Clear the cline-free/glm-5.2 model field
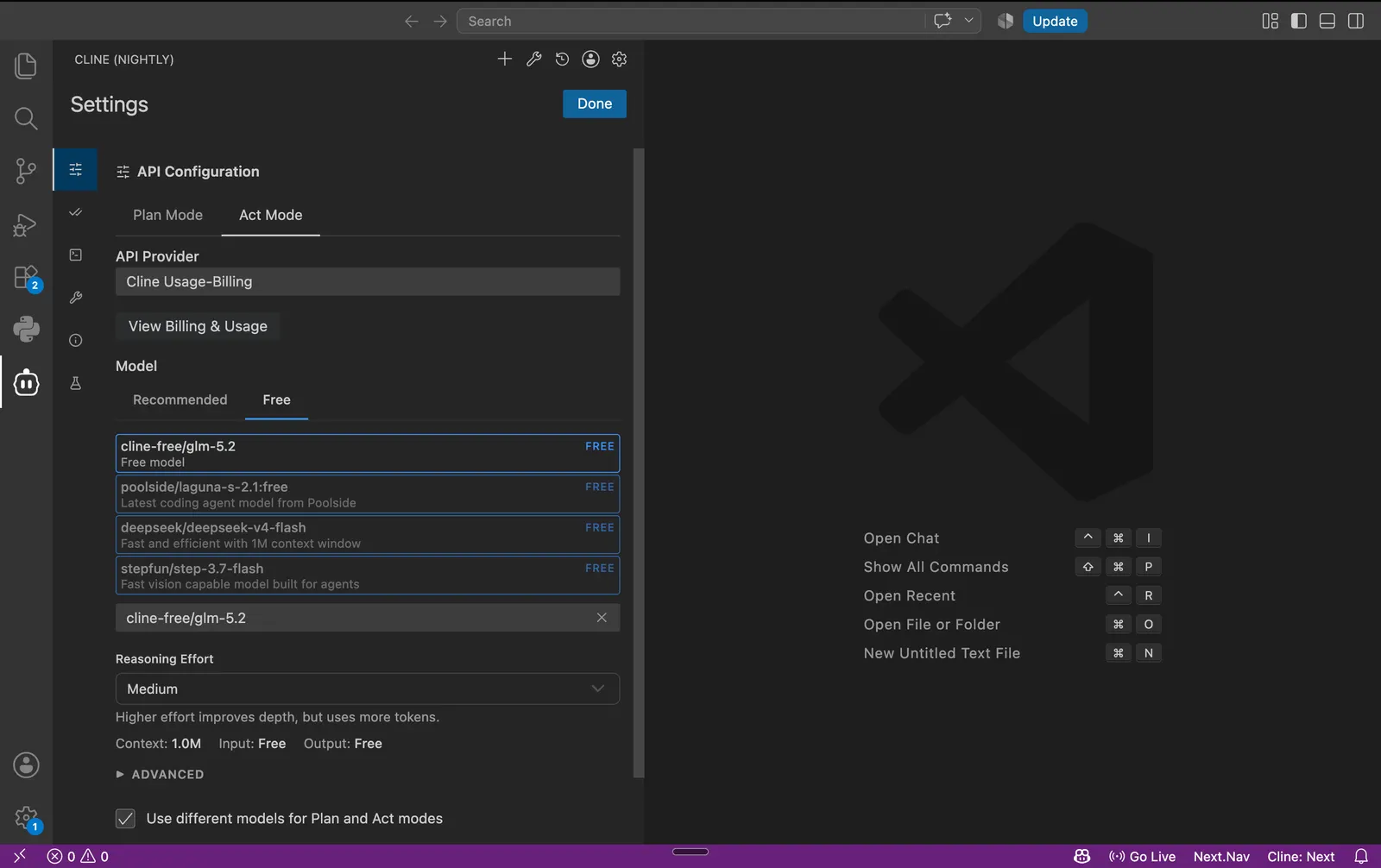The width and height of the screenshot is (1381, 868). click(x=602, y=618)
